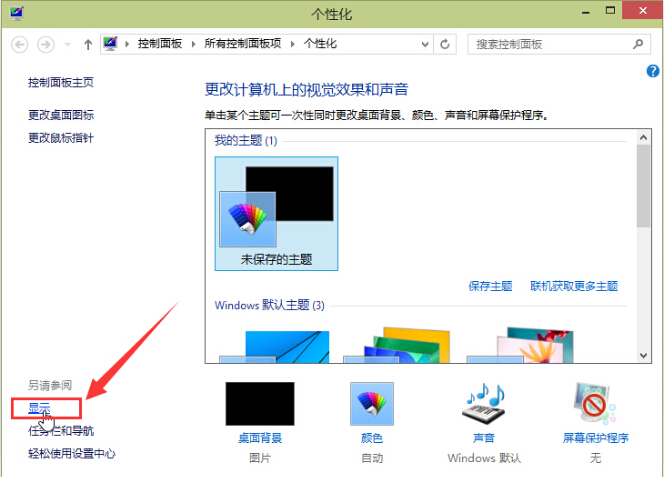Click the blue help question mark icon

click(653, 71)
